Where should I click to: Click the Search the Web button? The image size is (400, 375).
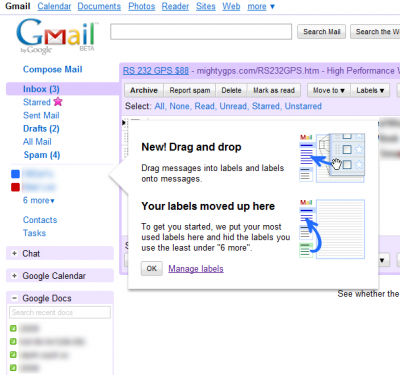(x=375, y=32)
